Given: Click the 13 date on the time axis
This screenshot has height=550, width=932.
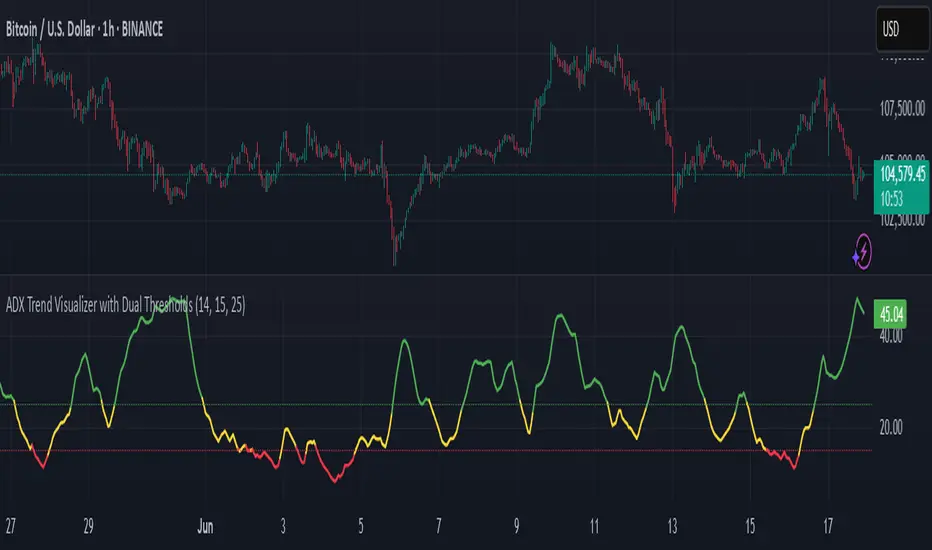Looking at the screenshot, I should click(673, 526).
